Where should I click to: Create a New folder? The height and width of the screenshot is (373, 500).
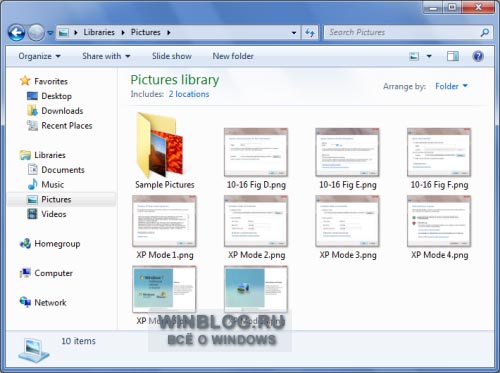point(233,56)
